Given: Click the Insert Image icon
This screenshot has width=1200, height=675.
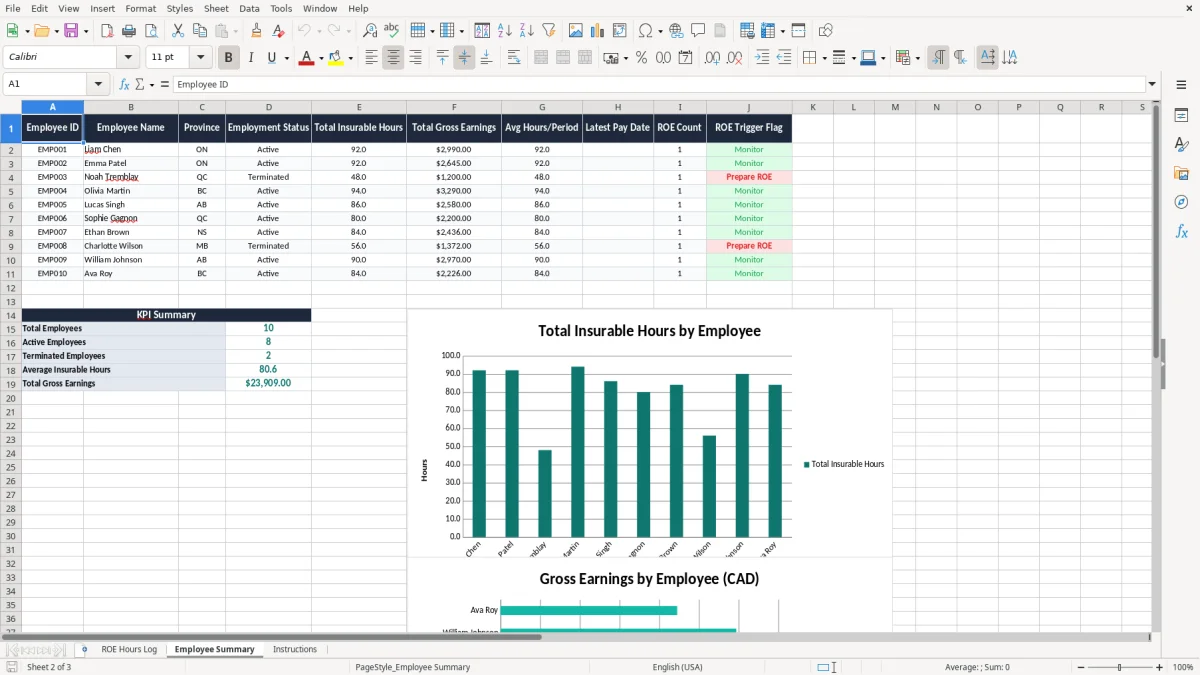Looking at the screenshot, I should pos(576,31).
